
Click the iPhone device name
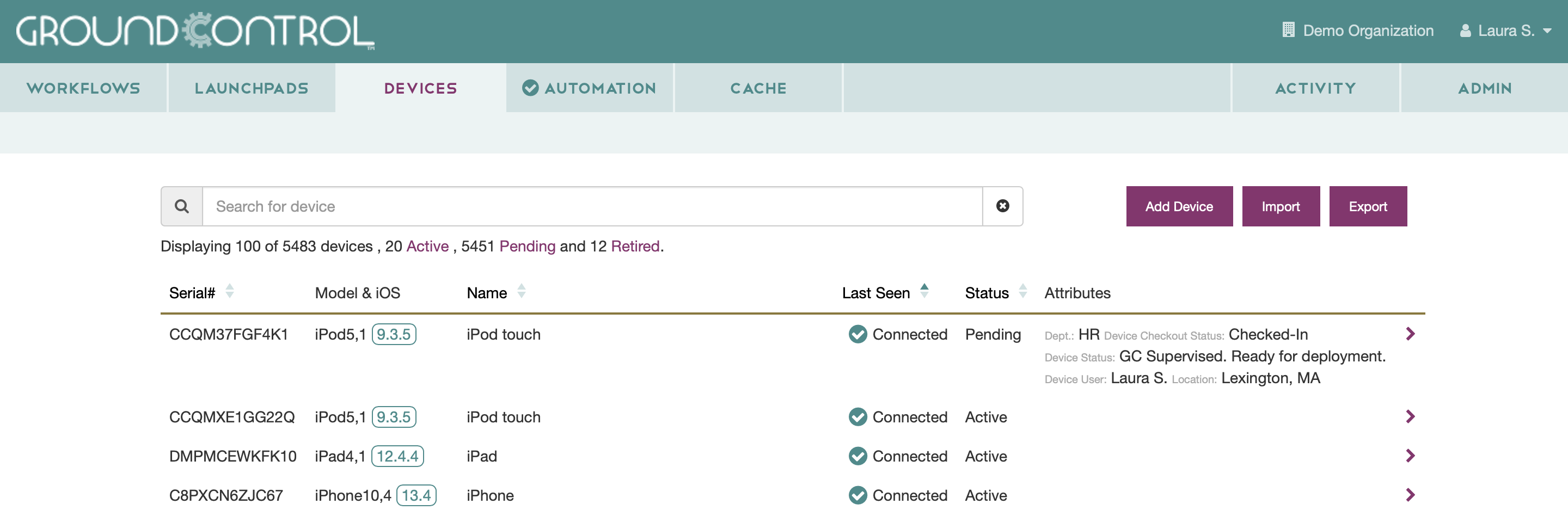(x=490, y=495)
